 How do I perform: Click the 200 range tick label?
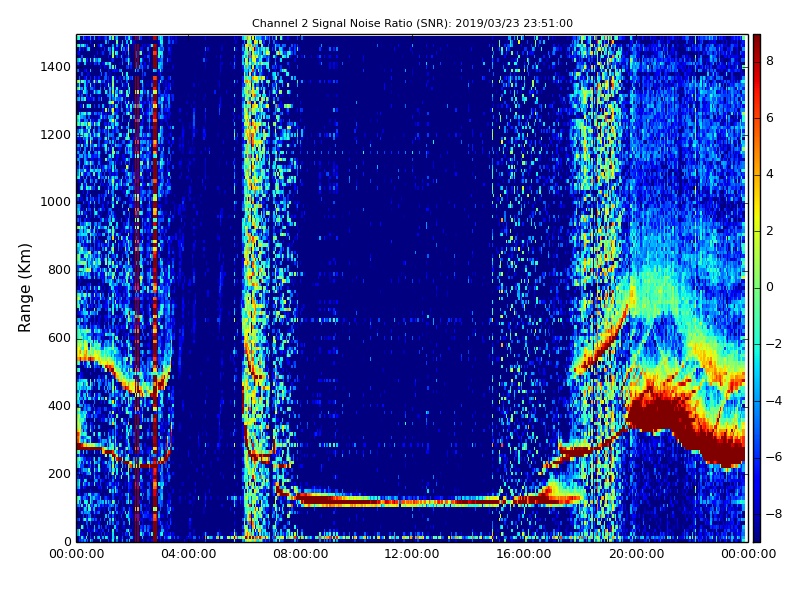59,473
